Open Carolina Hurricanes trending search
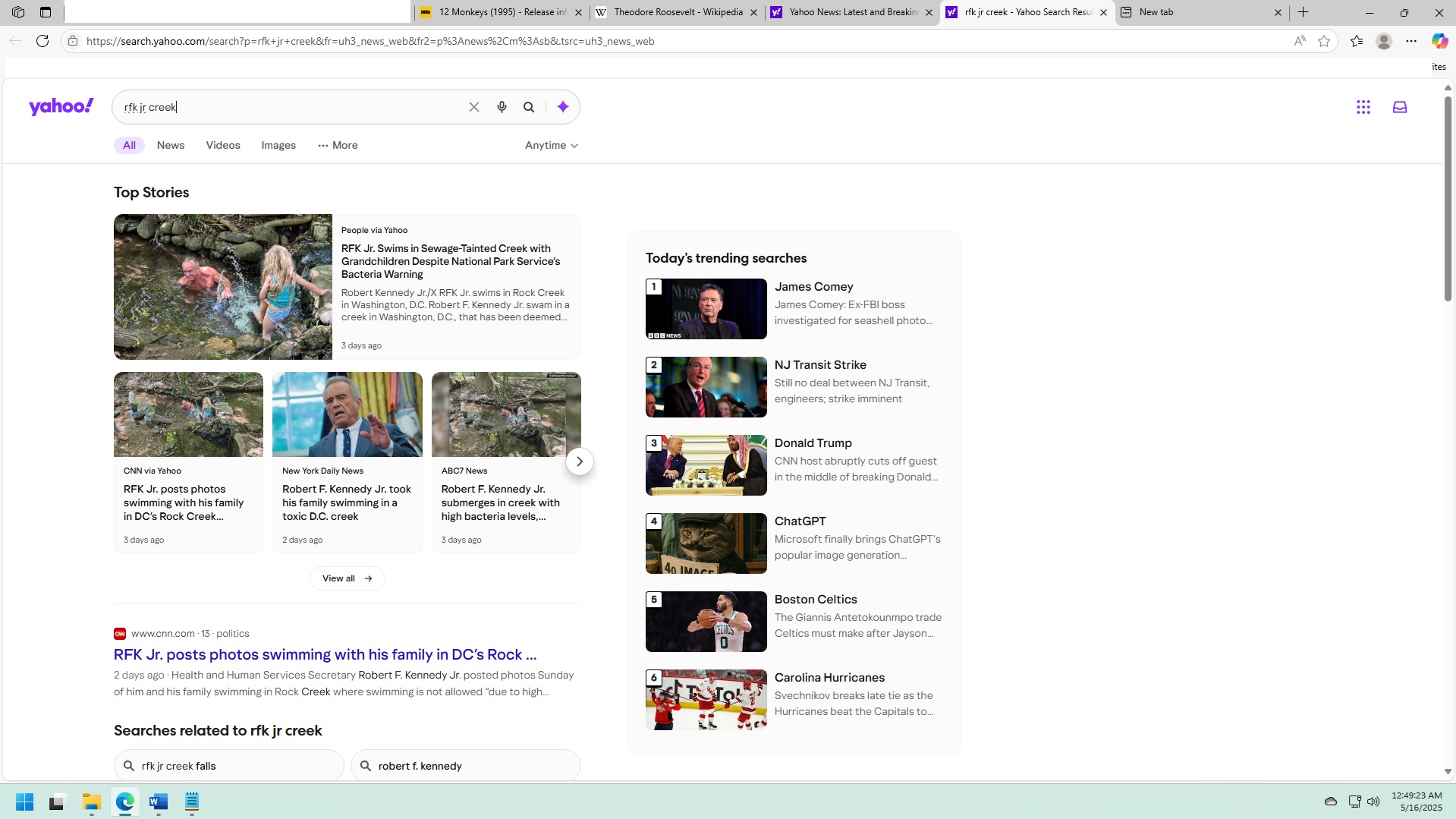Screen dimensions: 1456x819 pyautogui.click(x=794, y=700)
